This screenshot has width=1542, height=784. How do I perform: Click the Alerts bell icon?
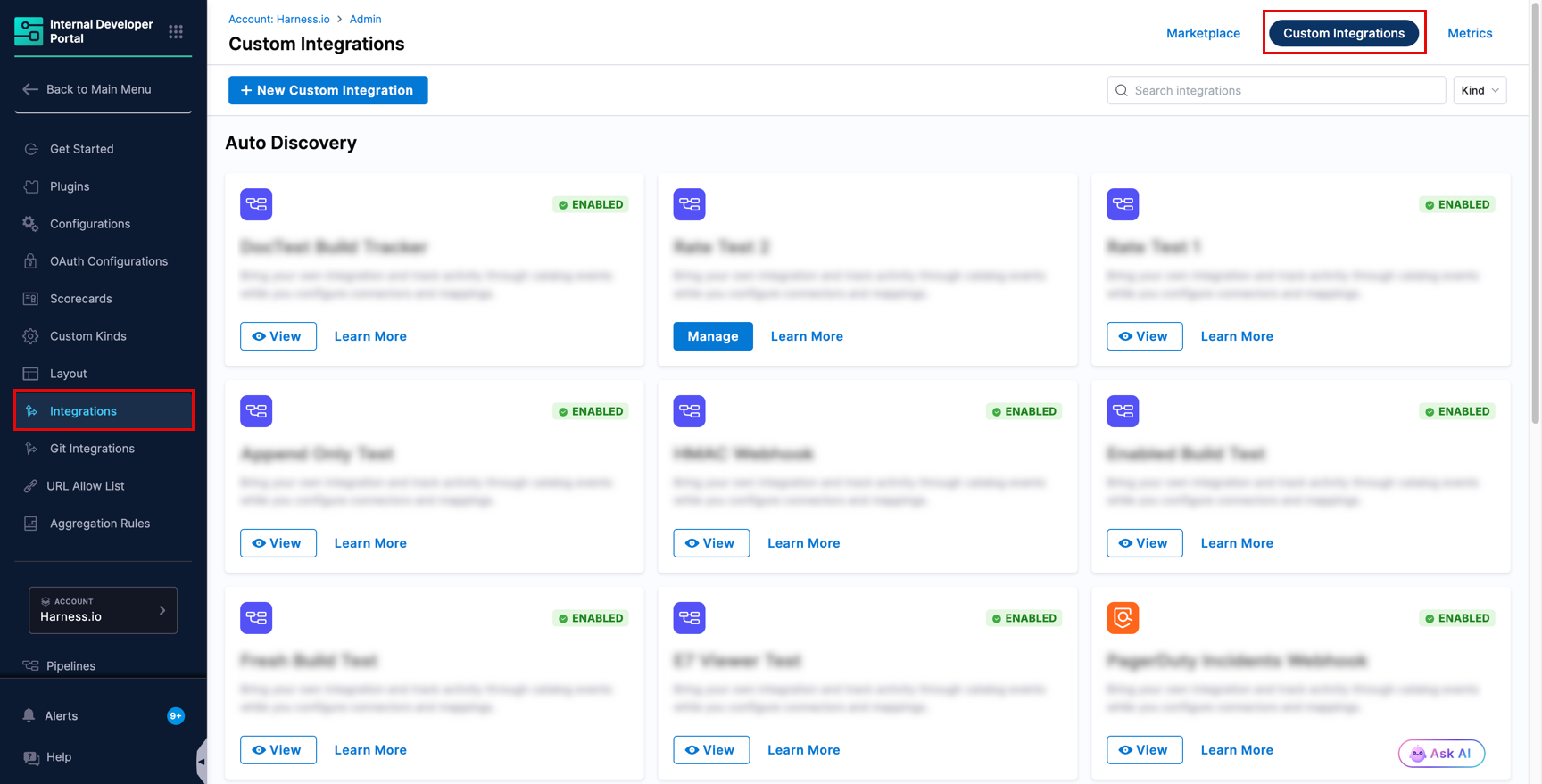click(29, 715)
